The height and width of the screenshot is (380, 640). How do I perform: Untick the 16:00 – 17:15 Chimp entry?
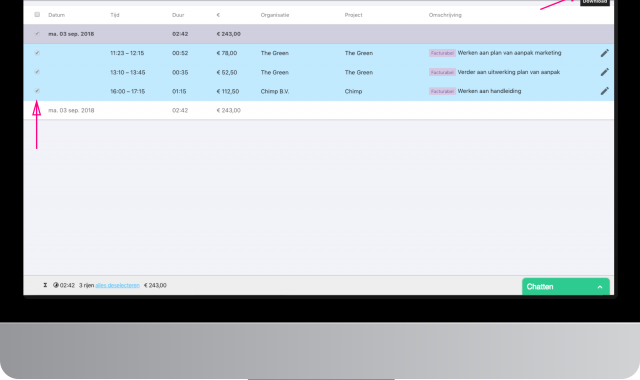click(x=37, y=91)
